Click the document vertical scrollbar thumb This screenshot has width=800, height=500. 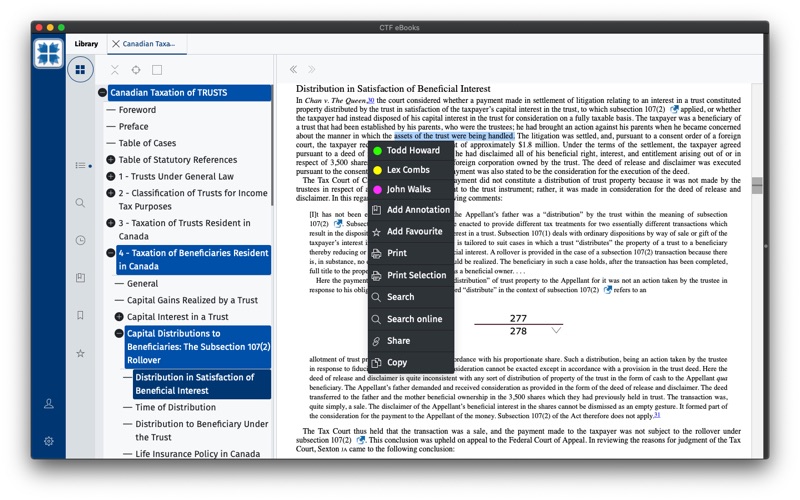click(757, 185)
